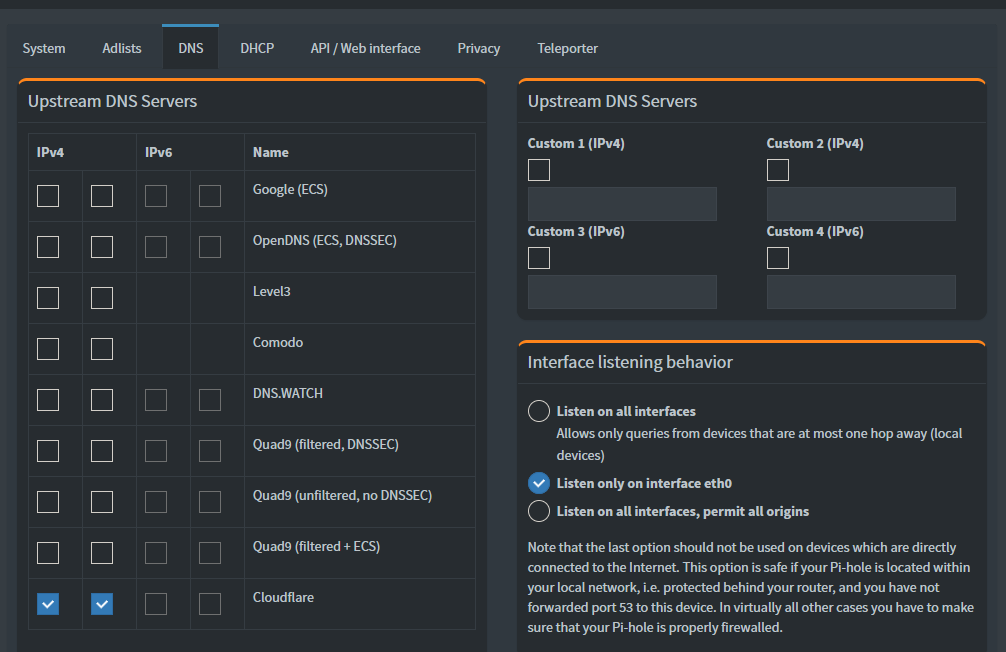Select 'Listen only on interface eth0'
This screenshot has height=652, width=1006.
coord(539,483)
